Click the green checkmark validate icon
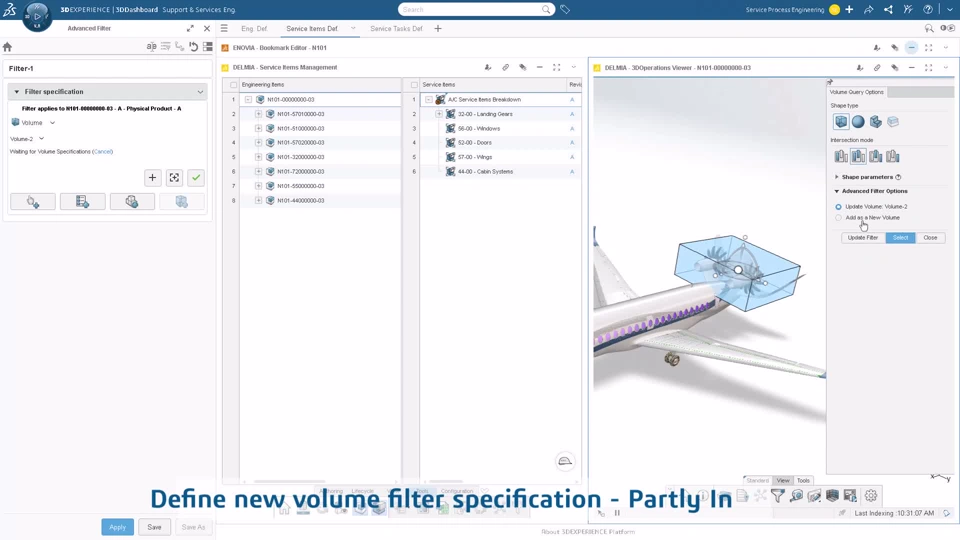960x540 pixels. tap(196, 178)
